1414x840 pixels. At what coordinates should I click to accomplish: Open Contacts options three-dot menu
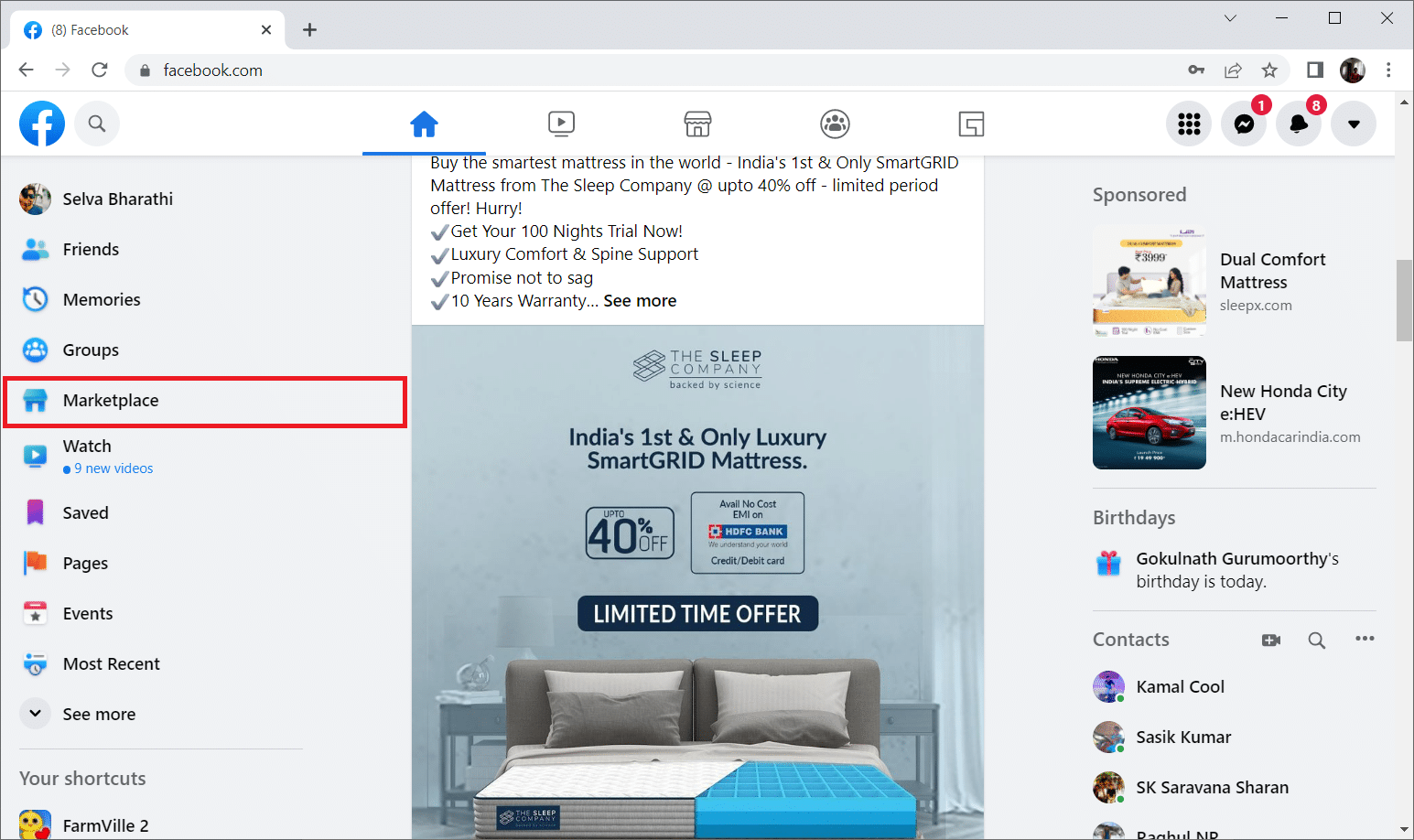[1365, 639]
